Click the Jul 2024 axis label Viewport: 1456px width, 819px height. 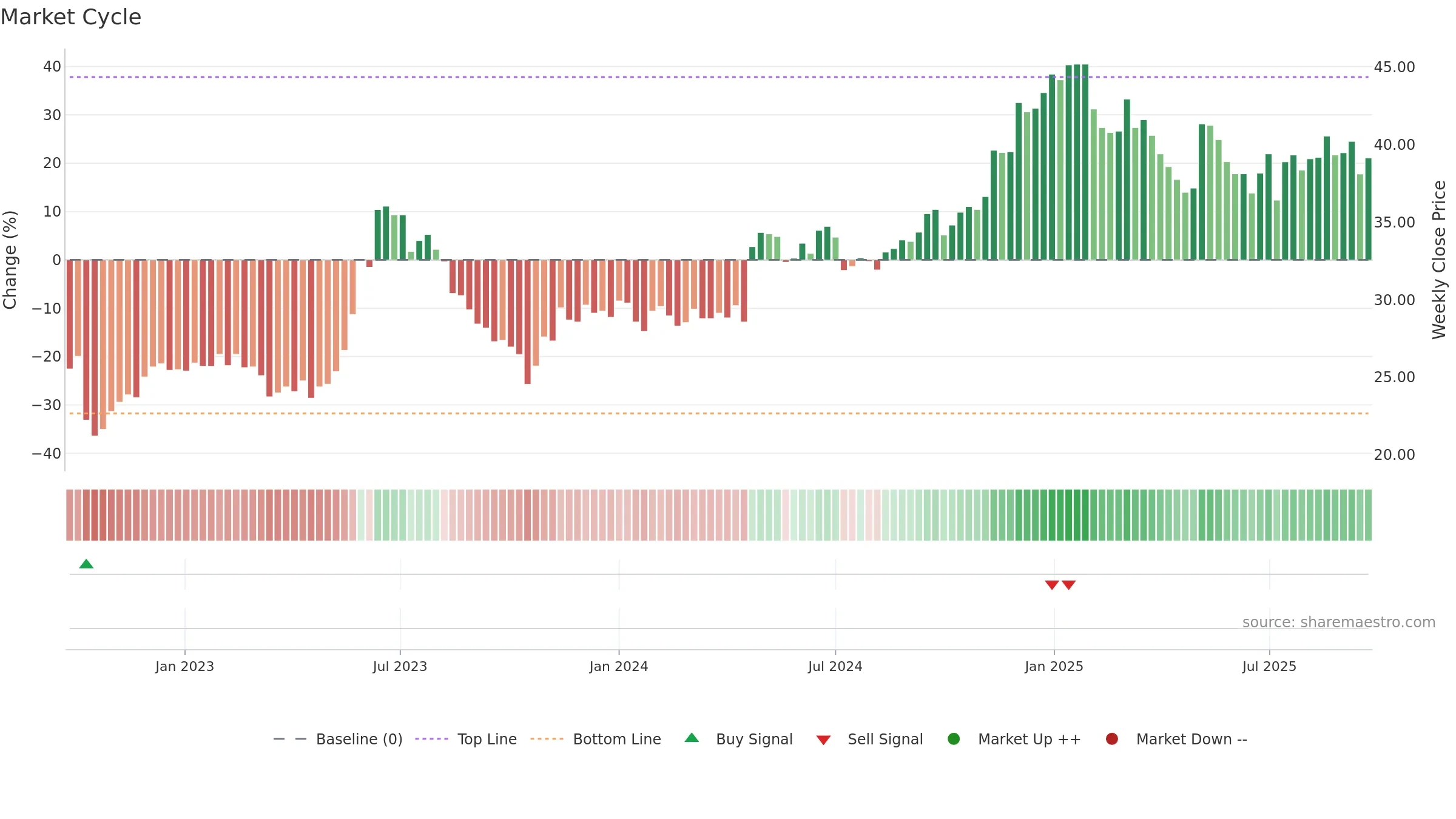835,667
